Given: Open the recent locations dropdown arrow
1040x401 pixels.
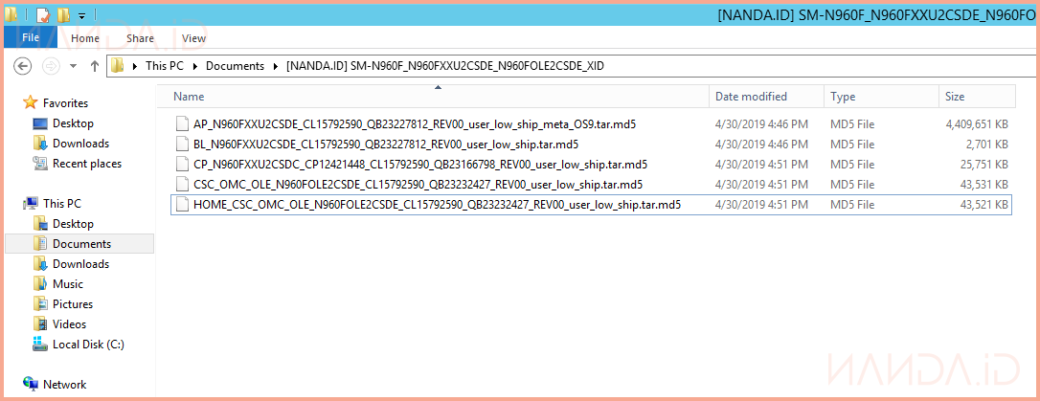Looking at the screenshot, I should [74, 66].
